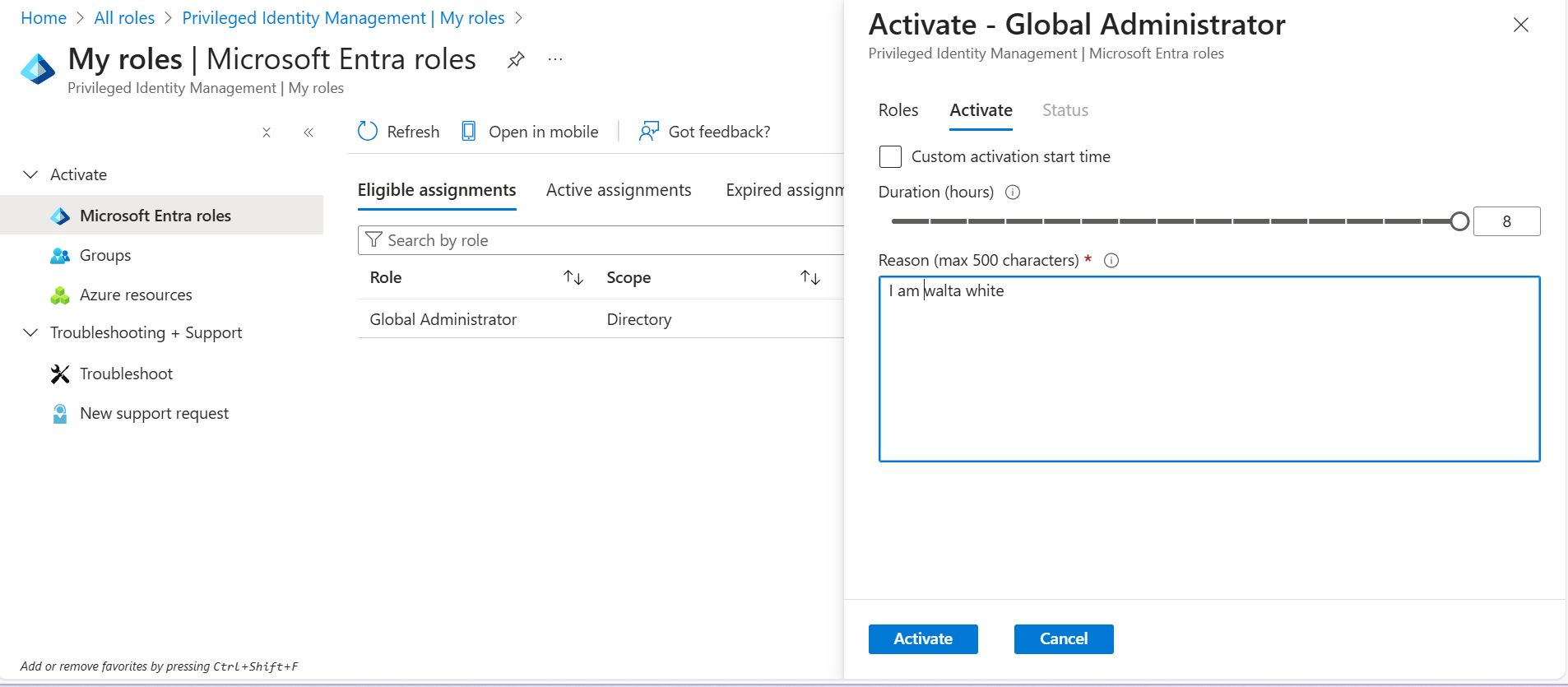
Task: Switch to the Active assignments tab
Action: (619, 190)
